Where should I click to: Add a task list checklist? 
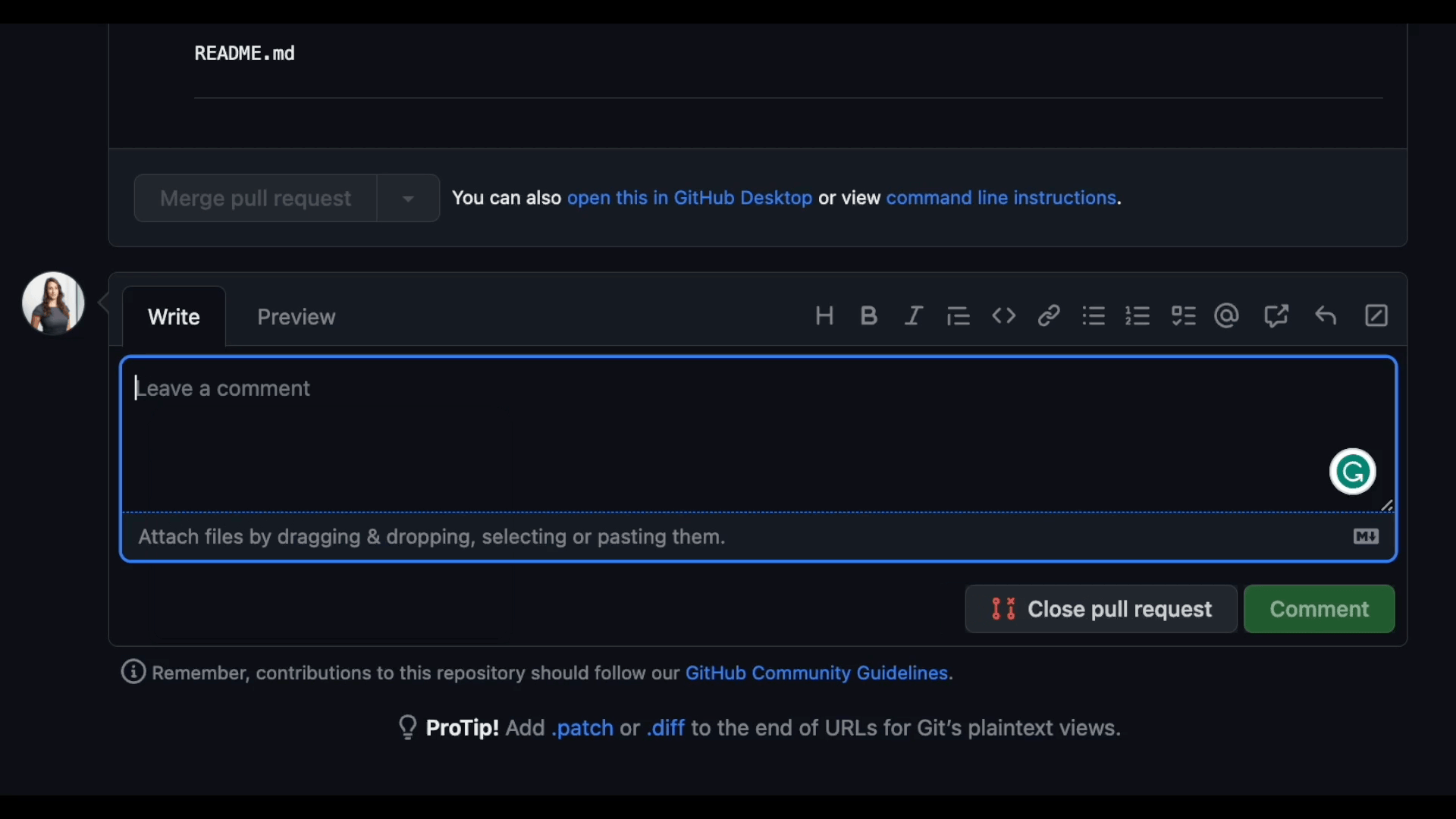(1183, 315)
